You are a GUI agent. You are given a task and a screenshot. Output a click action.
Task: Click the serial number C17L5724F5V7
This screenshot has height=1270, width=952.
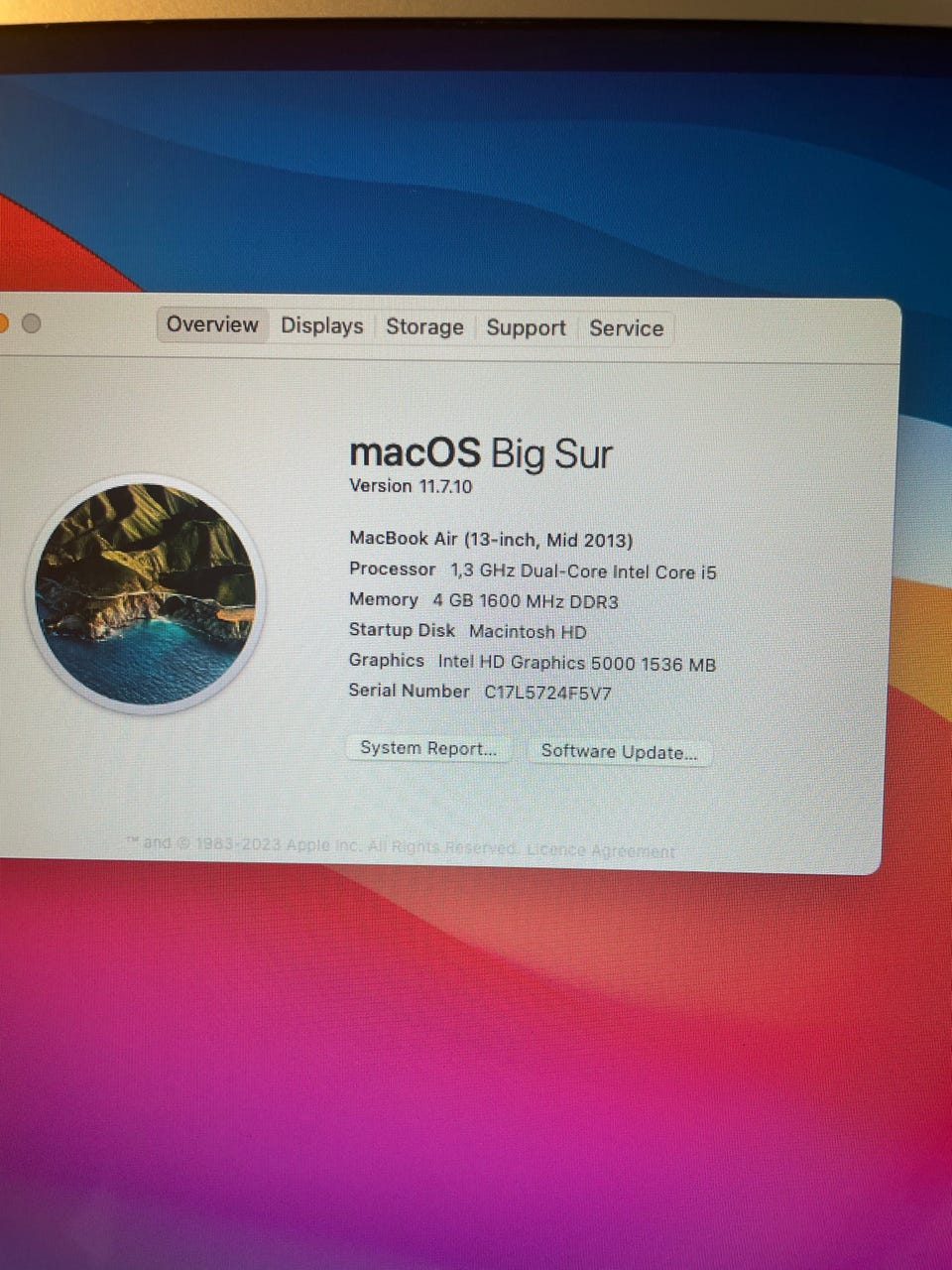coord(547,693)
